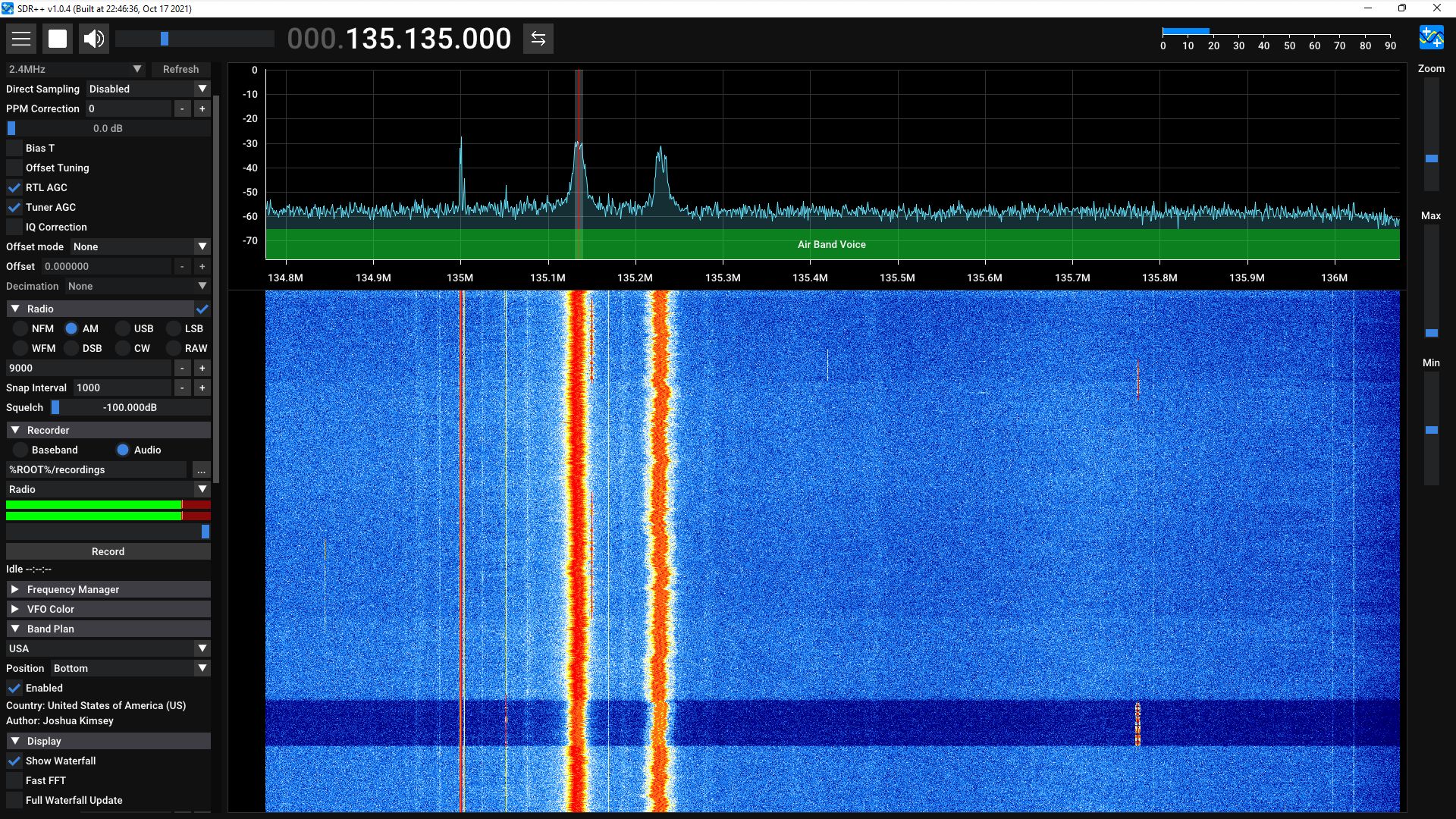Decrease Snap Interval with minus button

[x=182, y=388]
